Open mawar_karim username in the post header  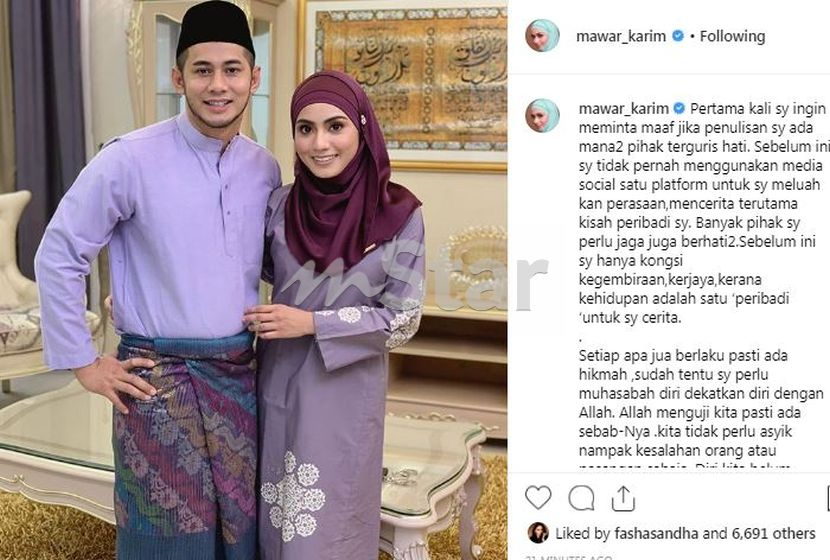point(621,37)
